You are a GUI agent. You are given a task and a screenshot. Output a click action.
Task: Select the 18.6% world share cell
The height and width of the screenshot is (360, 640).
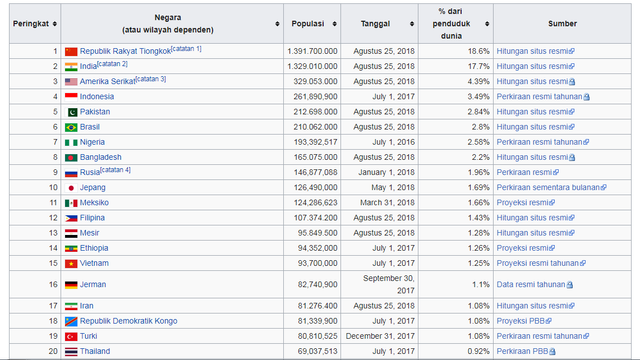[x=456, y=51]
